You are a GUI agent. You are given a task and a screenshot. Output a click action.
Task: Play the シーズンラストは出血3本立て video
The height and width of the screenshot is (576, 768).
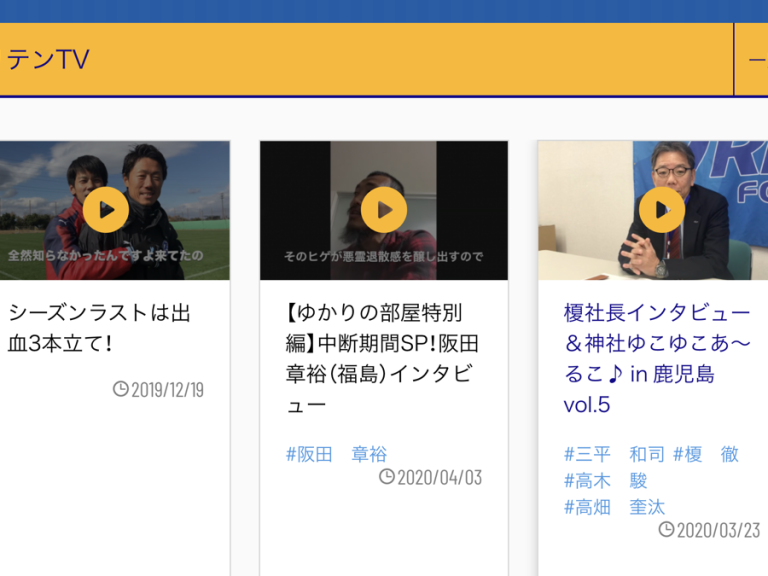pyautogui.click(x=106, y=210)
